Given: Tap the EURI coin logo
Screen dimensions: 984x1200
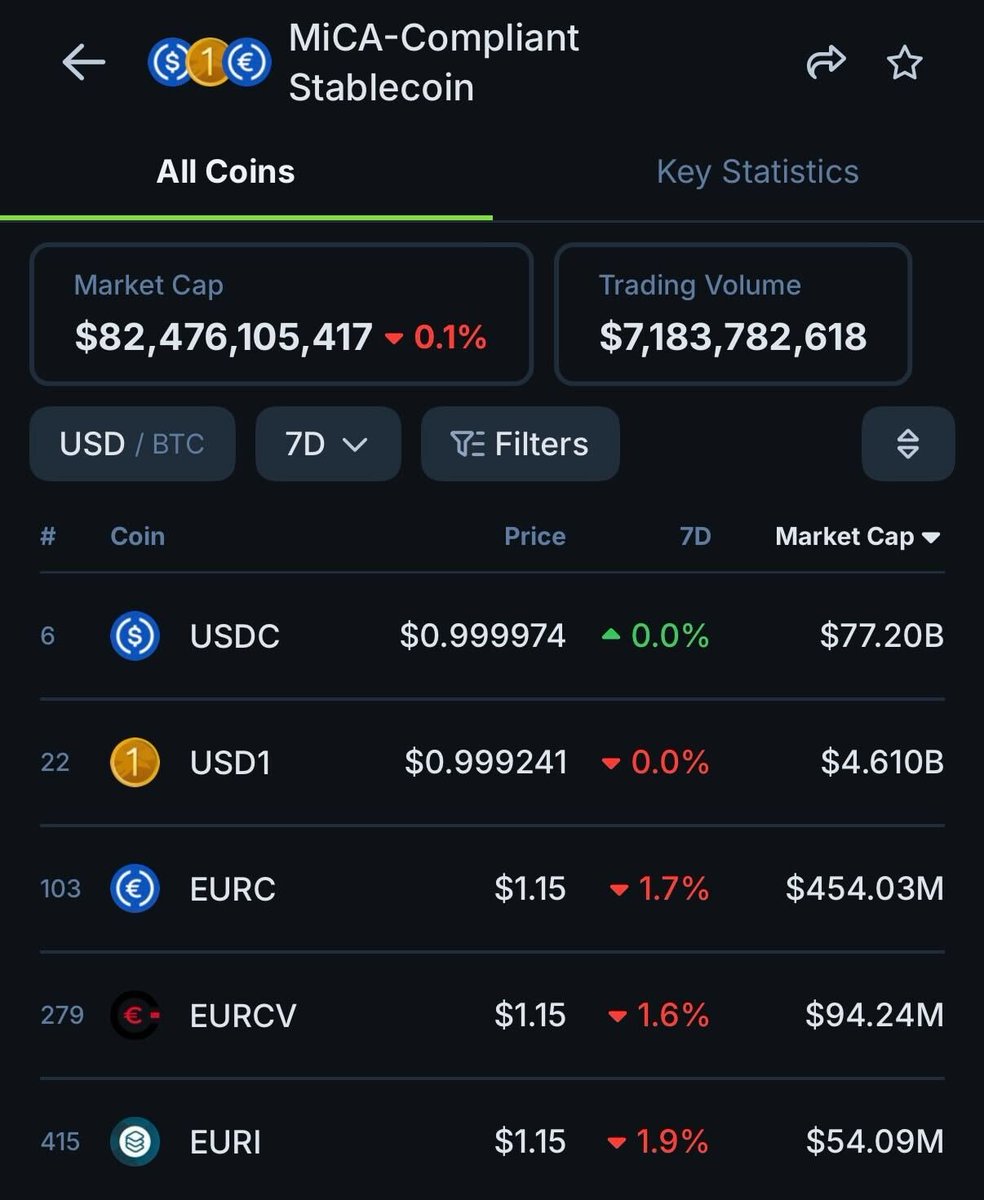Looking at the screenshot, I should [135, 1142].
